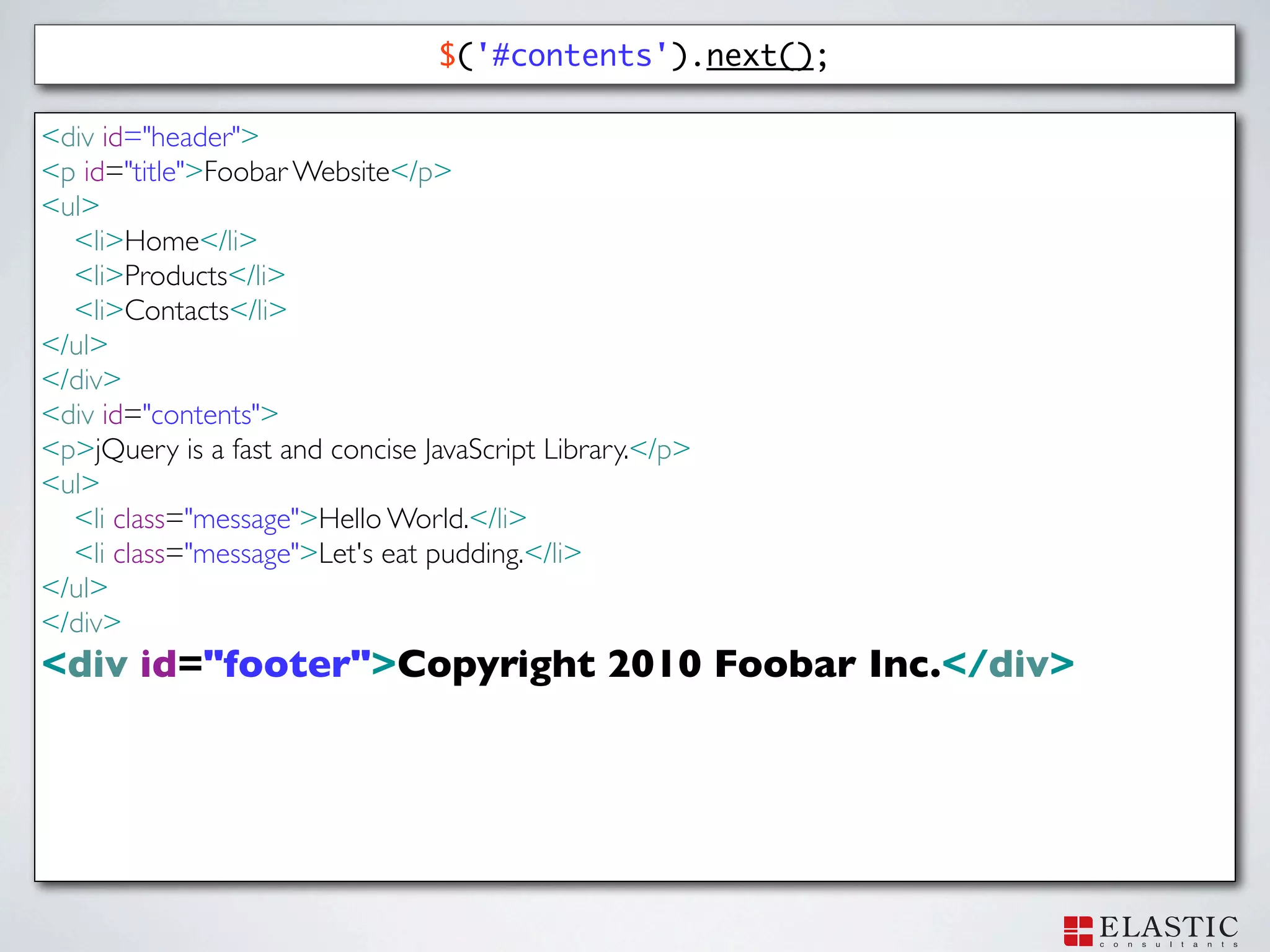The image size is (1270, 952).
Task: Select the Contacts list item line
Action: coord(180,310)
